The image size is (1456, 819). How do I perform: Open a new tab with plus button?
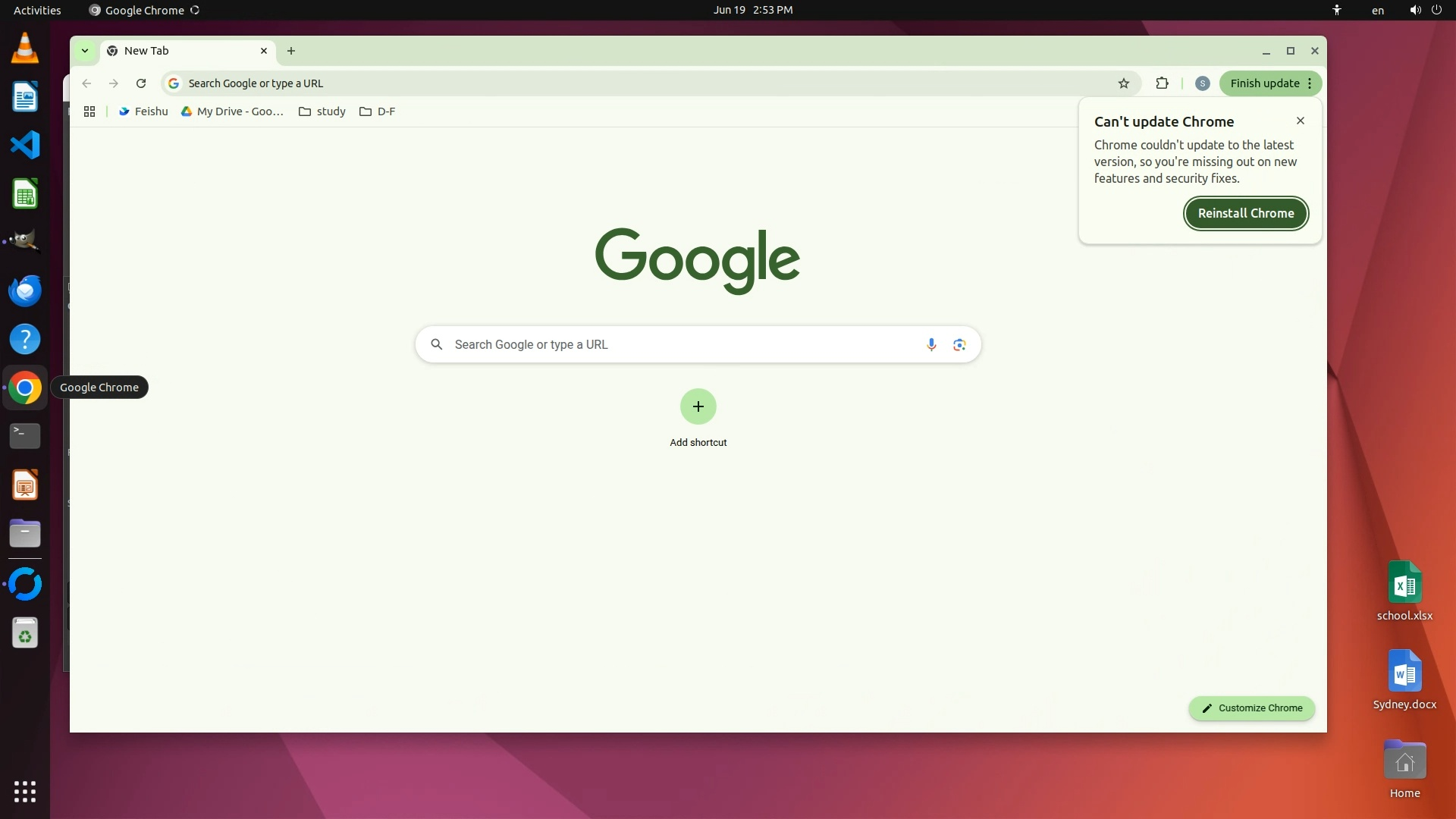point(291,51)
